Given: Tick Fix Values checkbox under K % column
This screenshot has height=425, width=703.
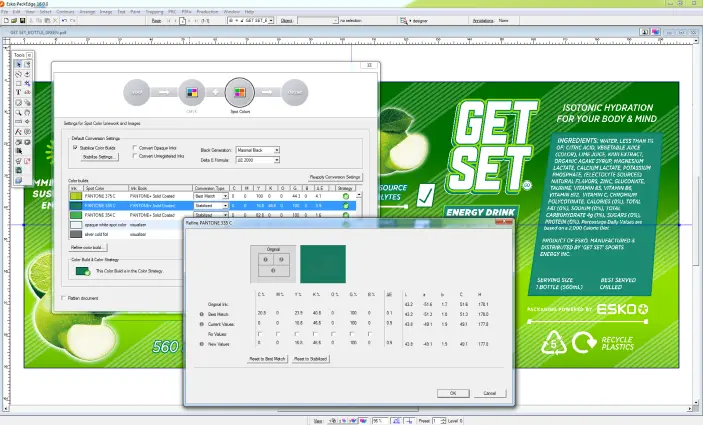Looking at the screenshot, I should [315, 334].
